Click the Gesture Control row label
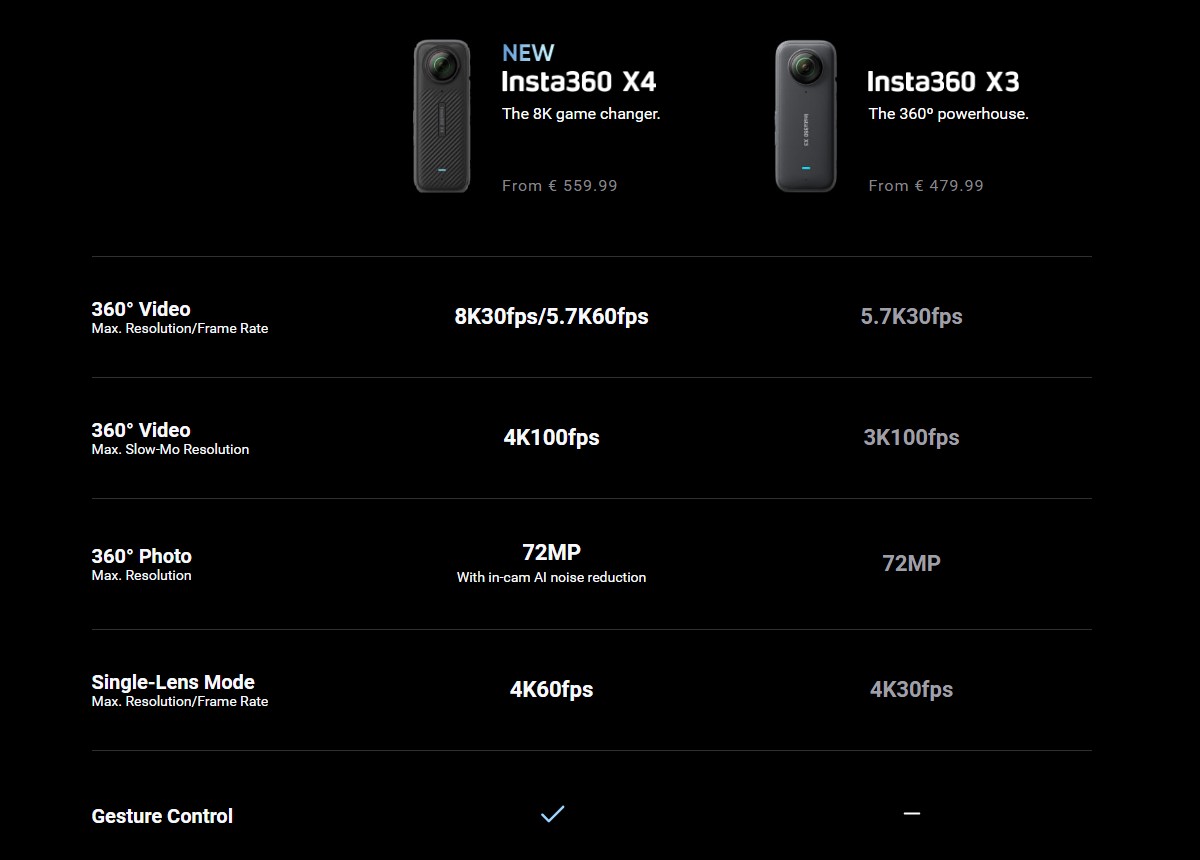The width and height of the screenshot is (1200, 860). coord(162,816)
